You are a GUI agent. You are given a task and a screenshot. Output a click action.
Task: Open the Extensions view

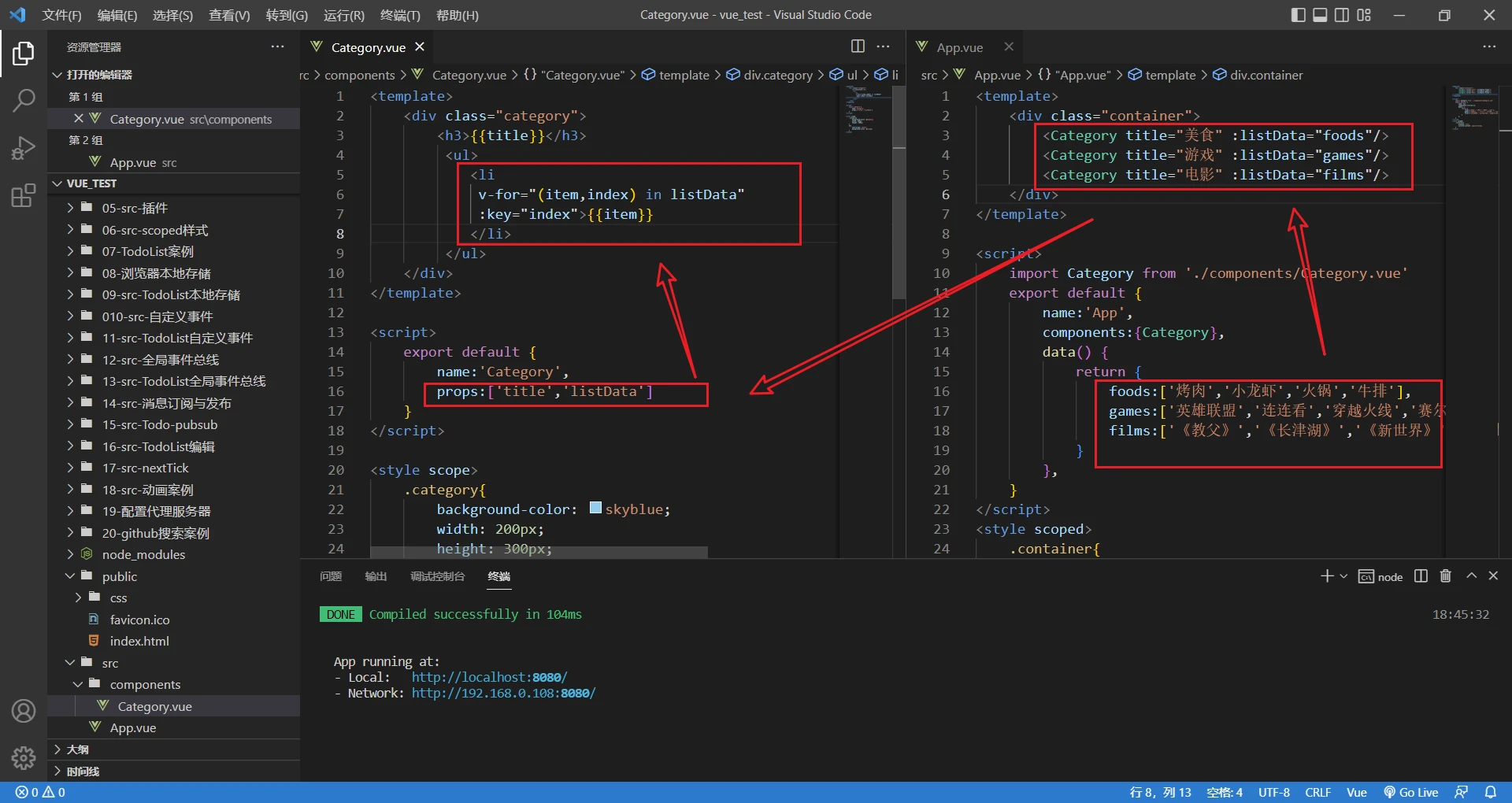tap(24, 195)
